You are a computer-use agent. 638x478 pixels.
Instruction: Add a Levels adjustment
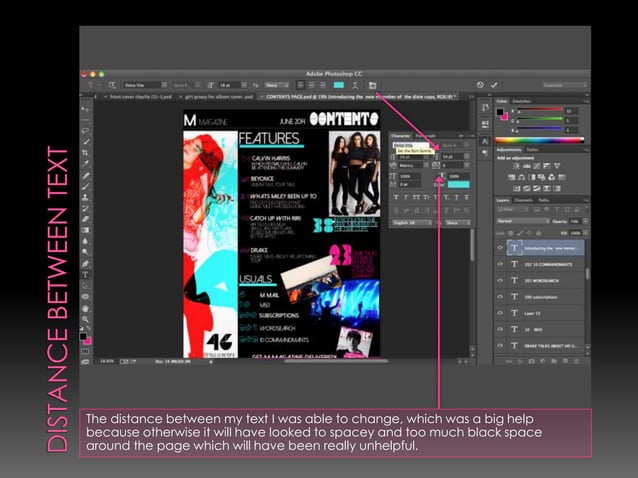527,166
